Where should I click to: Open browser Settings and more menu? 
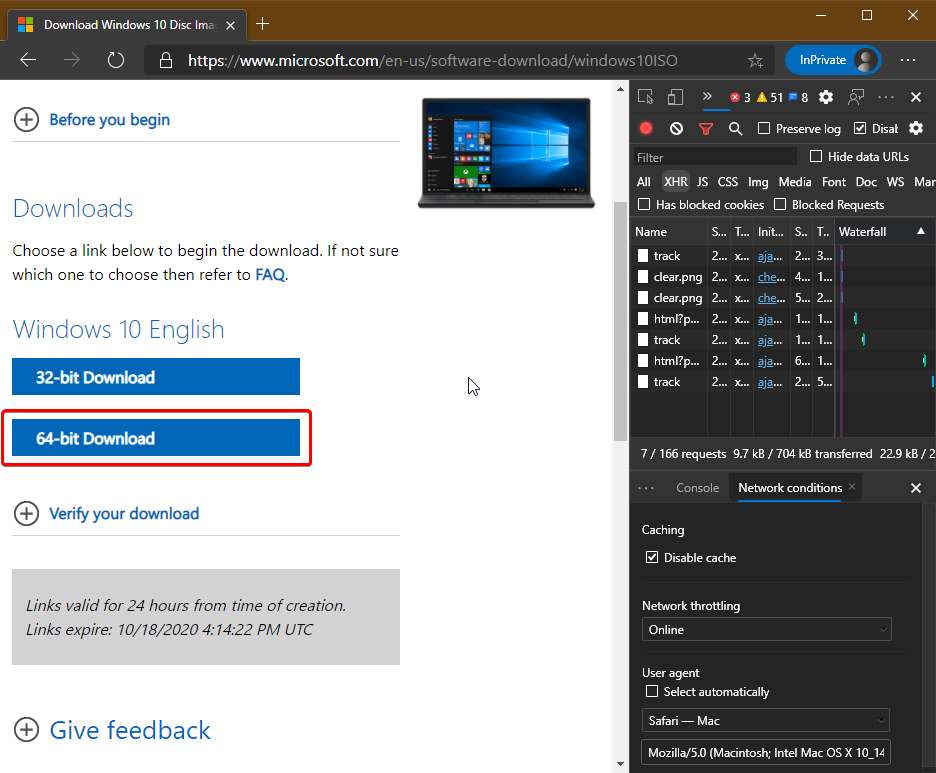click(908, 60)
